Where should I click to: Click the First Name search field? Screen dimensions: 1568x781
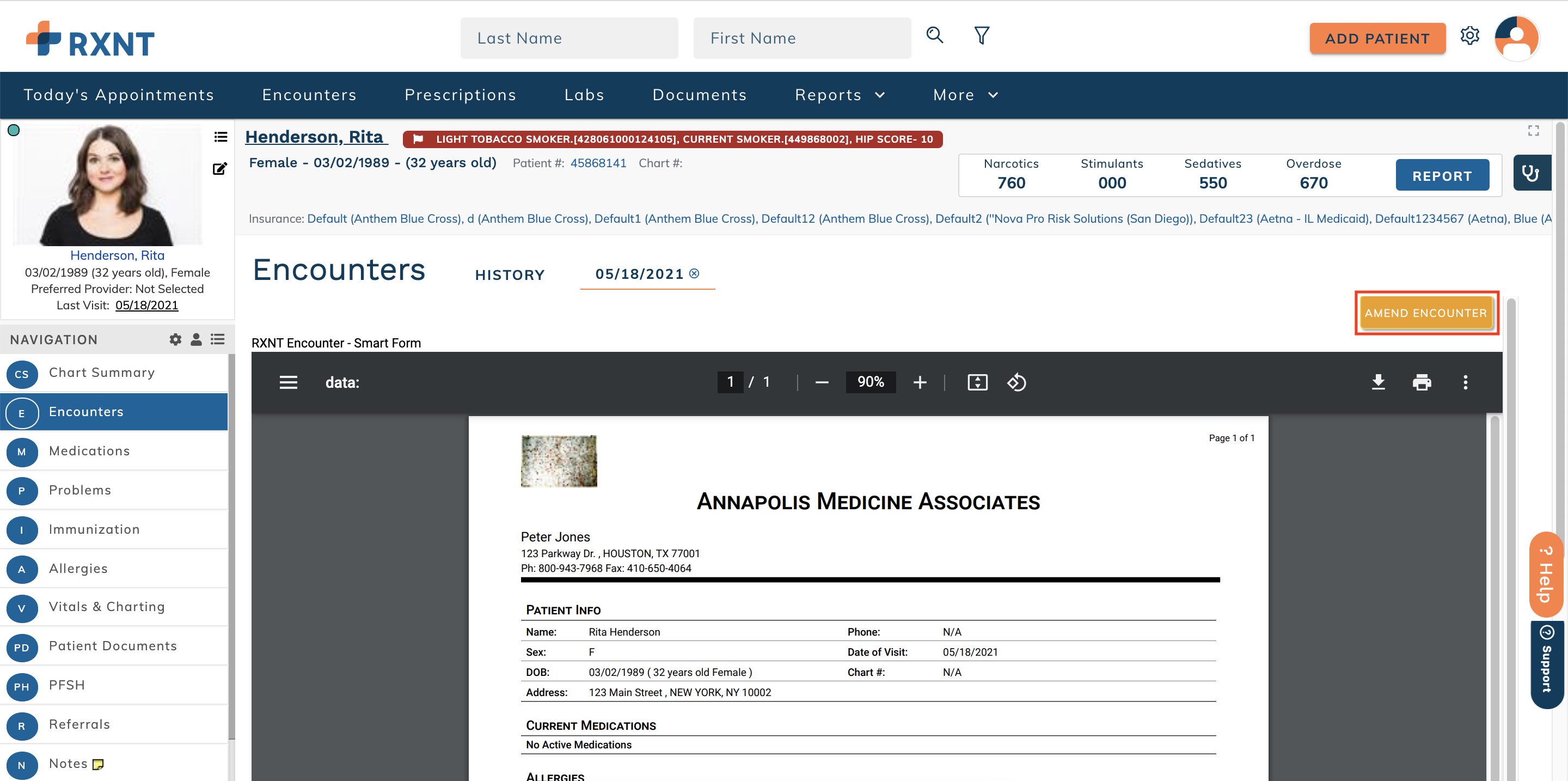click(801, 38)
